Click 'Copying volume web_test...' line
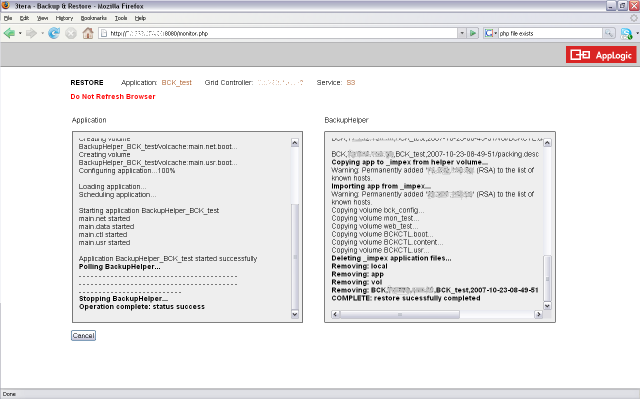 click(375, 226)
